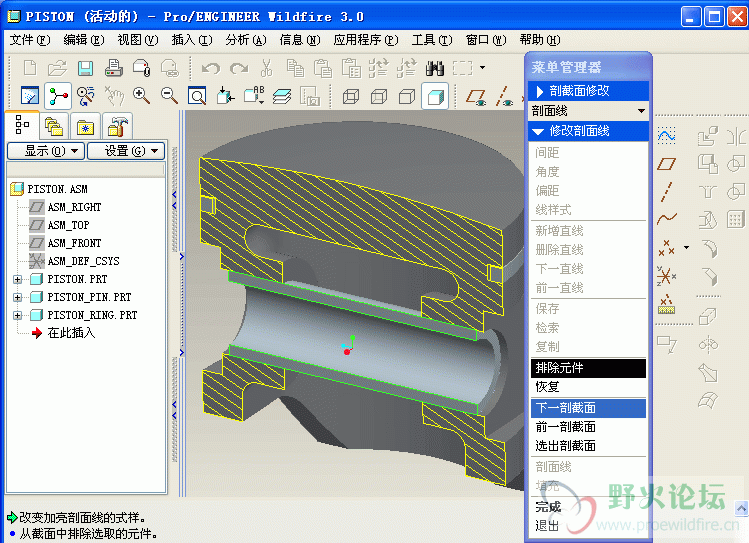The width and height of the screenshot is (749, 543).
Task: Toggle the spin center icon
Action: point(58,96)
